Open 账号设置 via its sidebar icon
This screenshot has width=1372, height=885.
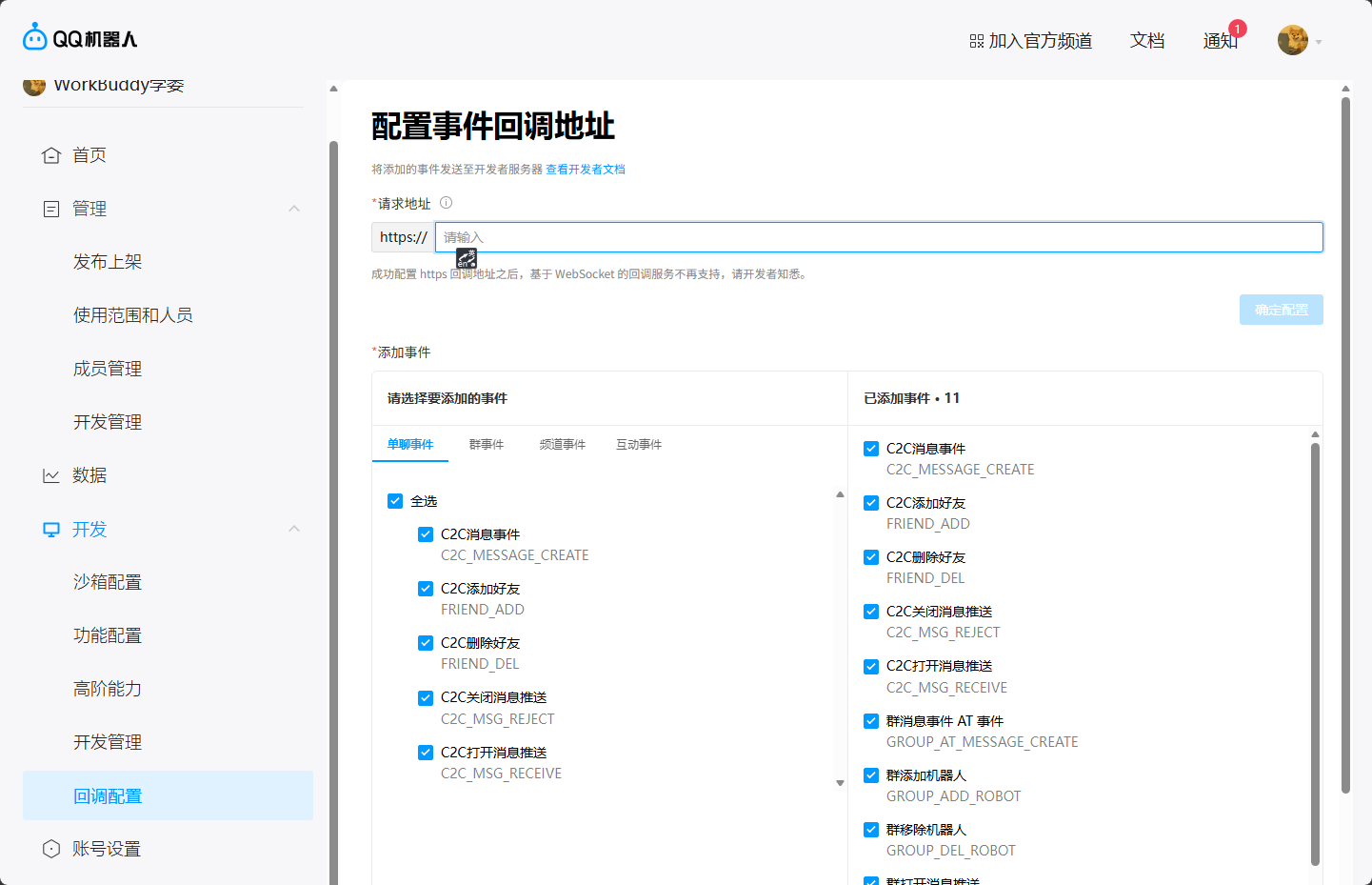(51, 849)
